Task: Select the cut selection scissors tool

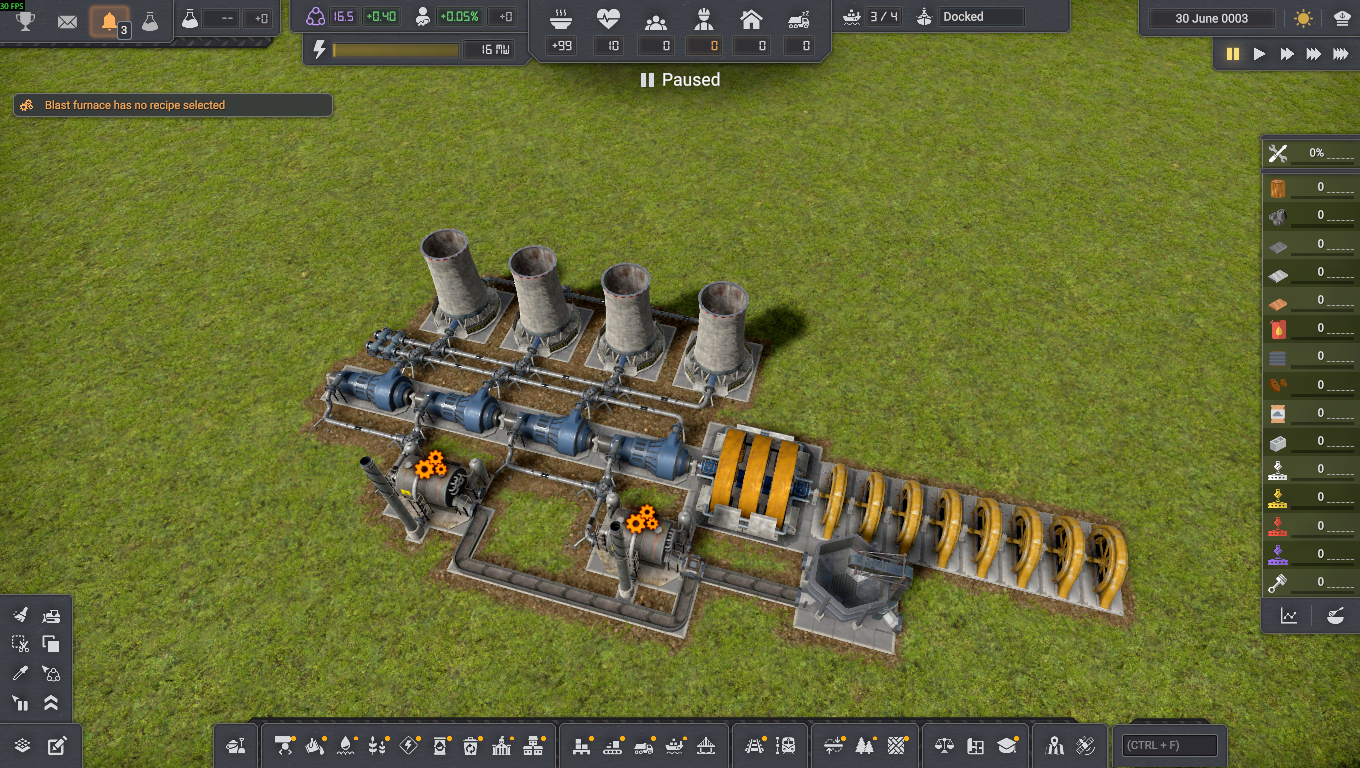Action: coord(21,645)
